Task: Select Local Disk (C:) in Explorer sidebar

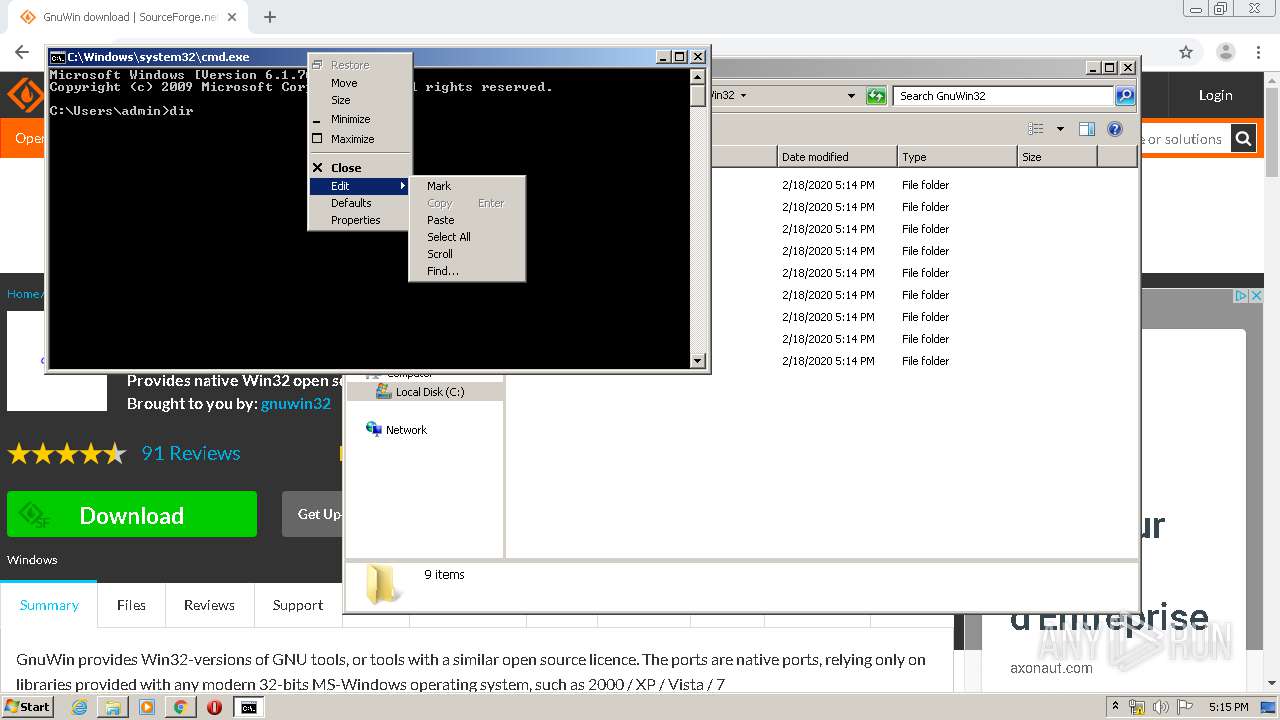Action: 430,392
